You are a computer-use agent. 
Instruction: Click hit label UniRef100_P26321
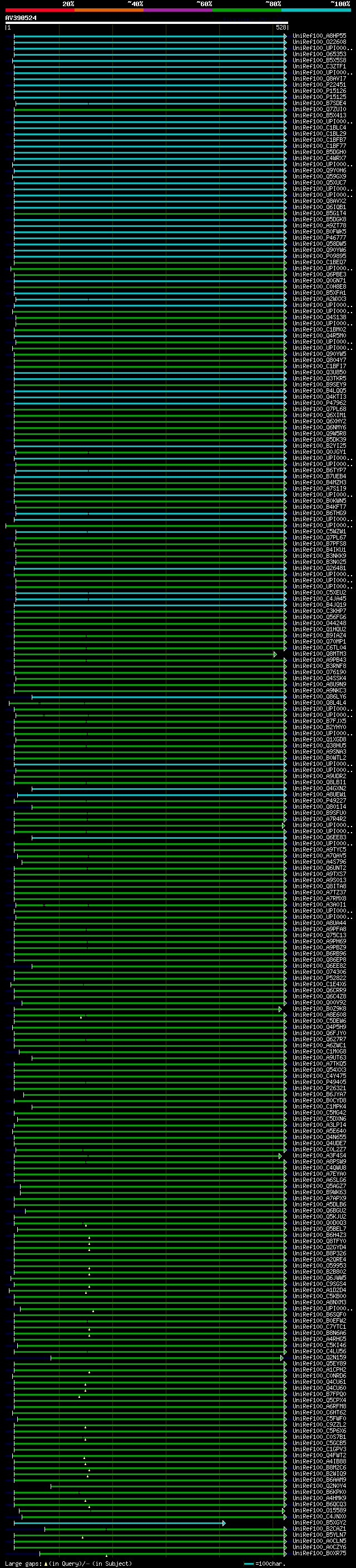pos(319,1088)
